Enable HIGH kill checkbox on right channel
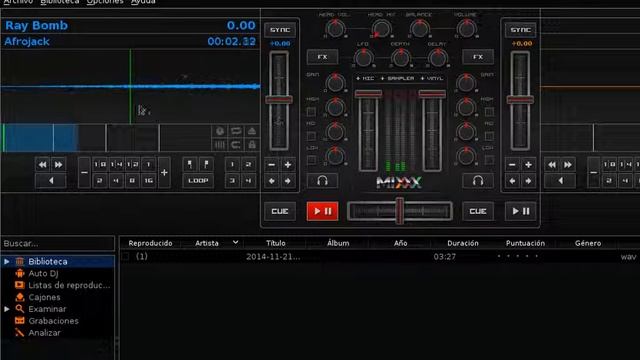The height and width of the screenshot is (360, 640). (489, 111)
